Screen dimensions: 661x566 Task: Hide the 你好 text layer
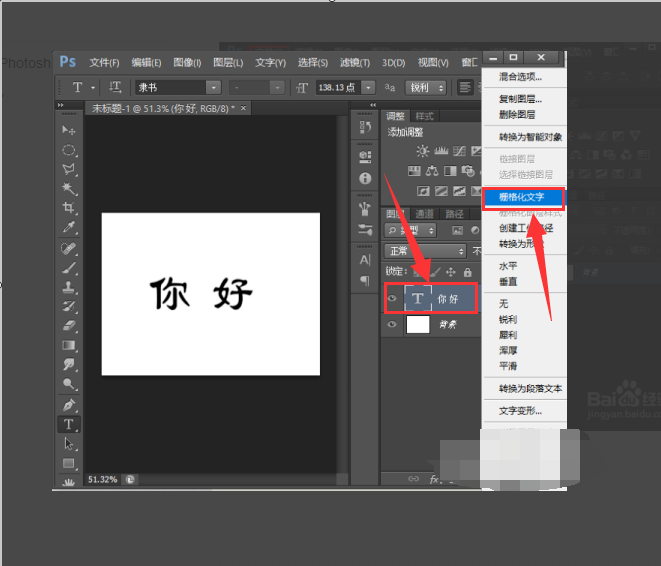[391, 298]
